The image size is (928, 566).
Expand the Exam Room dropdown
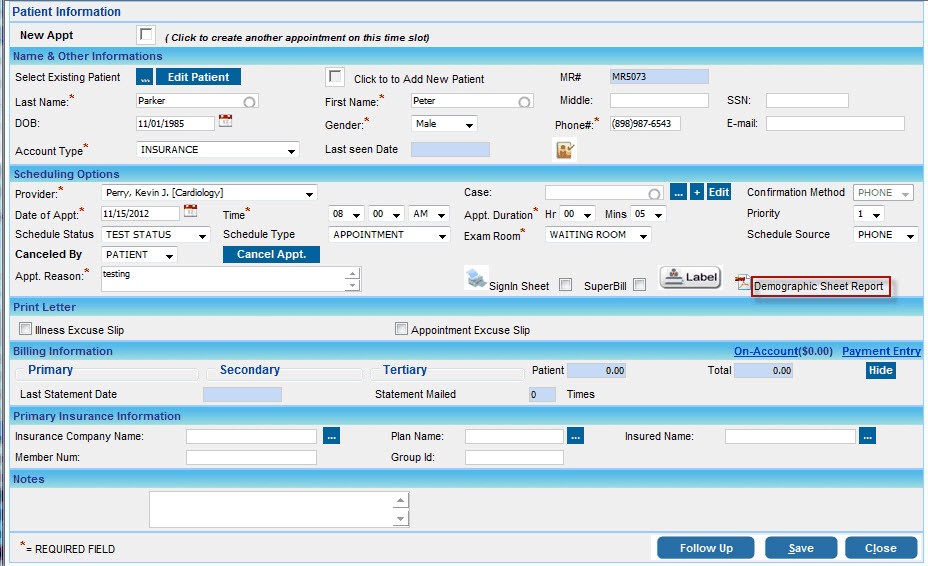tap(642, 236)
